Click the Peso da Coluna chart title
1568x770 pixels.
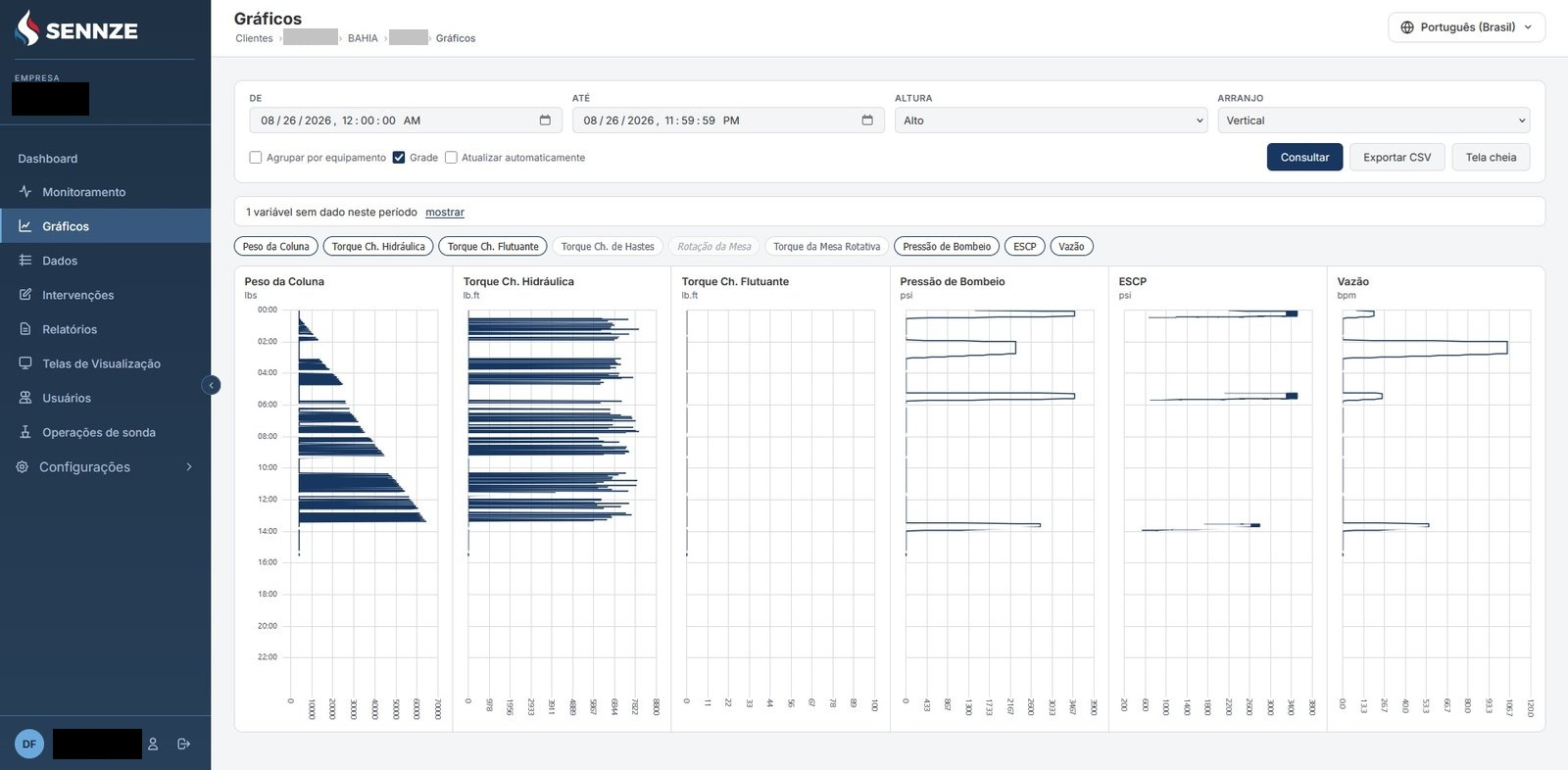pyautogui.click(x=284, y=282)
